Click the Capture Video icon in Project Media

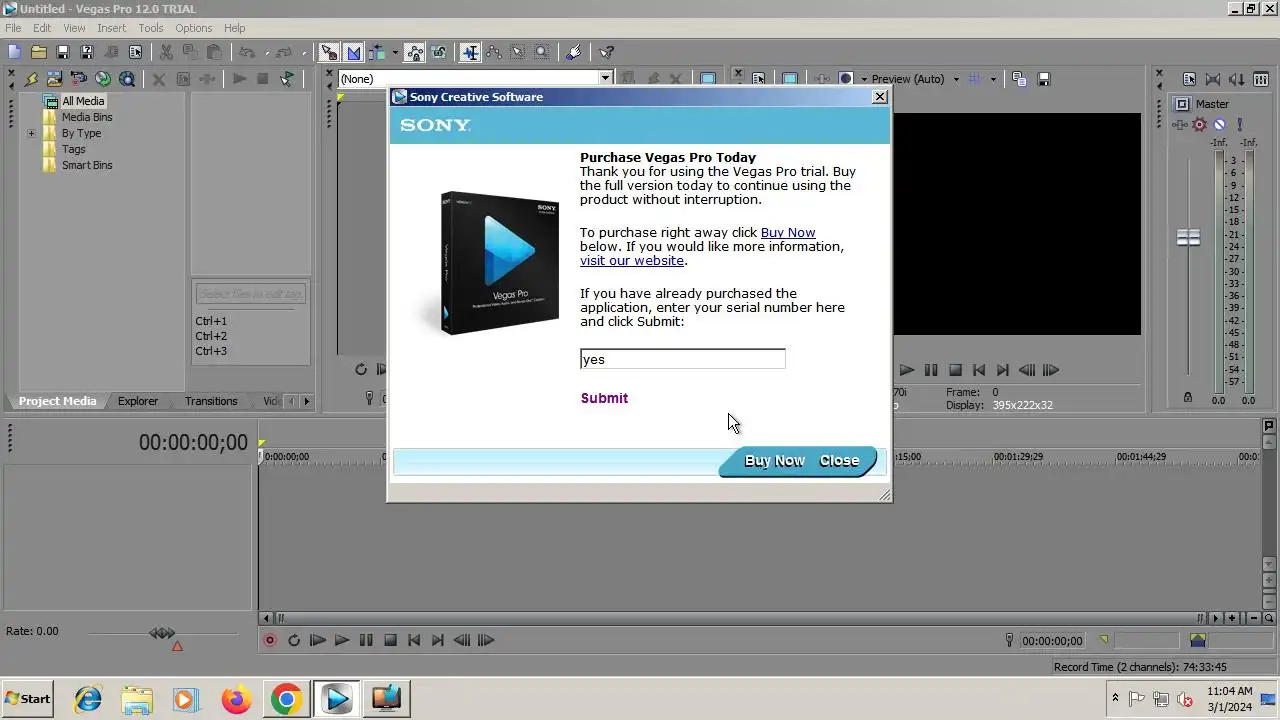point(78,78)
